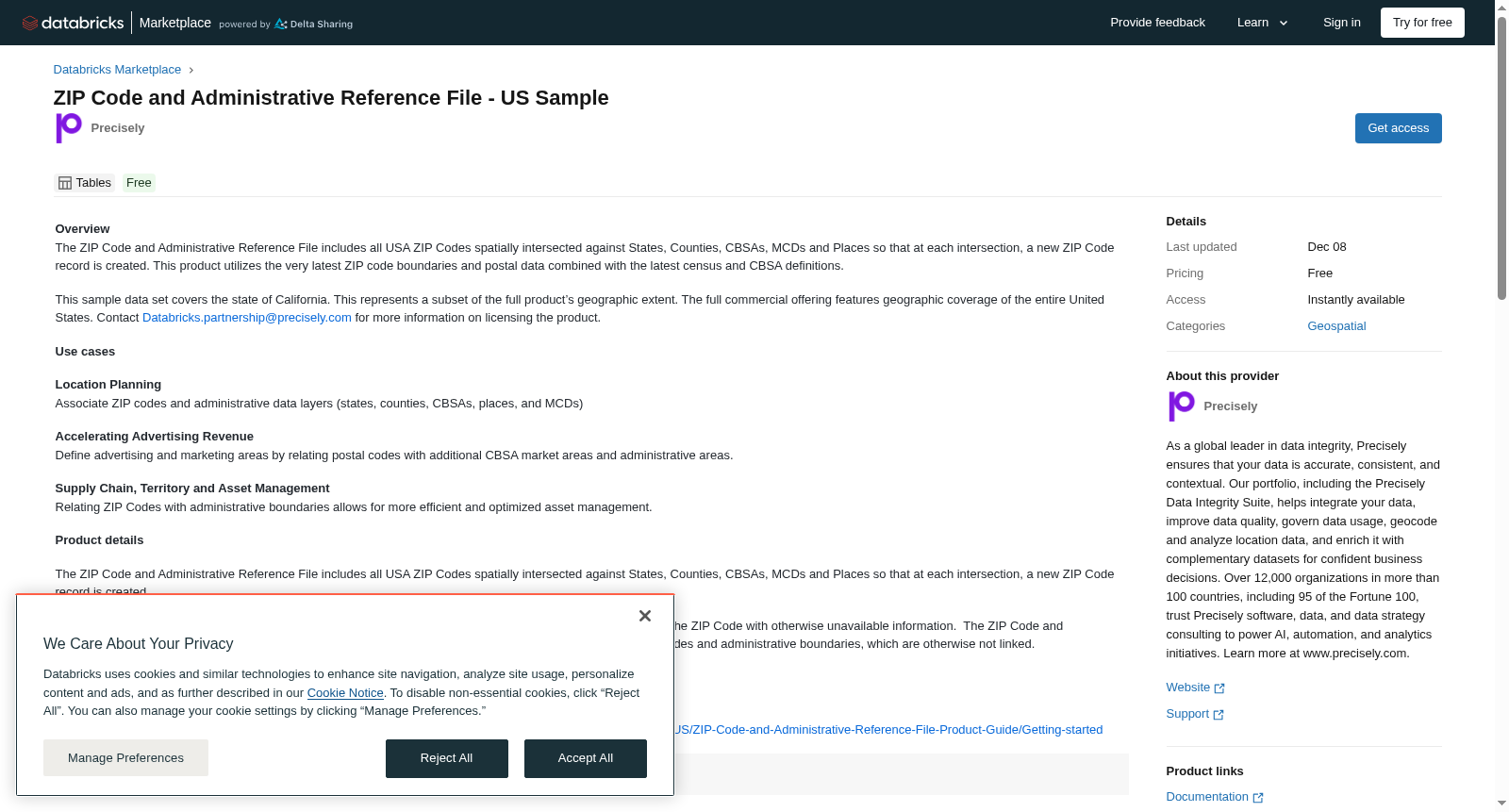Open the provider Support link
The width and height of the screenshot is (1509, 812).
coord(1187,714)
